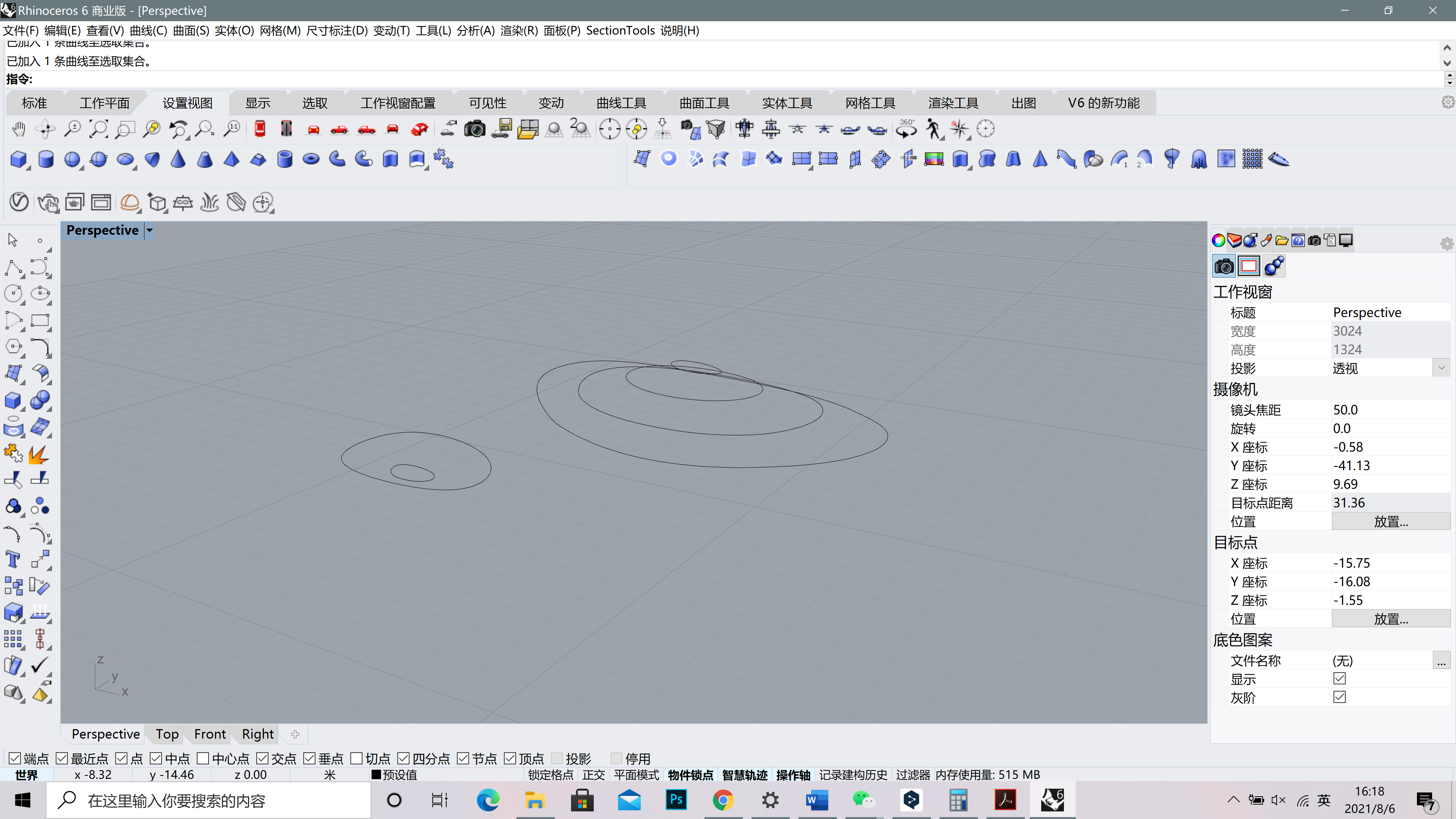Switch to the Top viewport tab
Viewport: 1456px width, 819px height.
[167, 734]
